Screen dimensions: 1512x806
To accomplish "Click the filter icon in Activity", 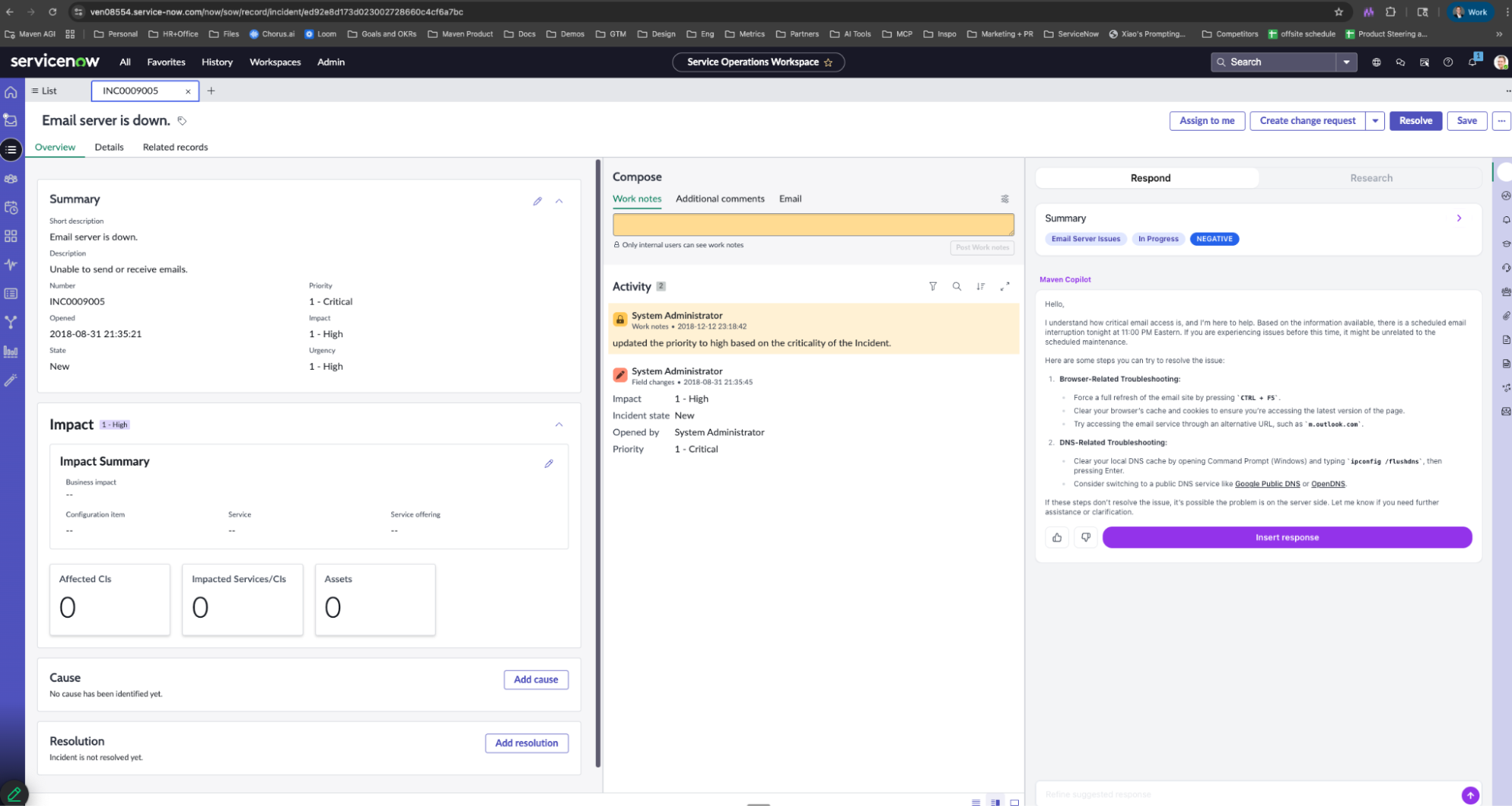I will click(x=933, y=287).
